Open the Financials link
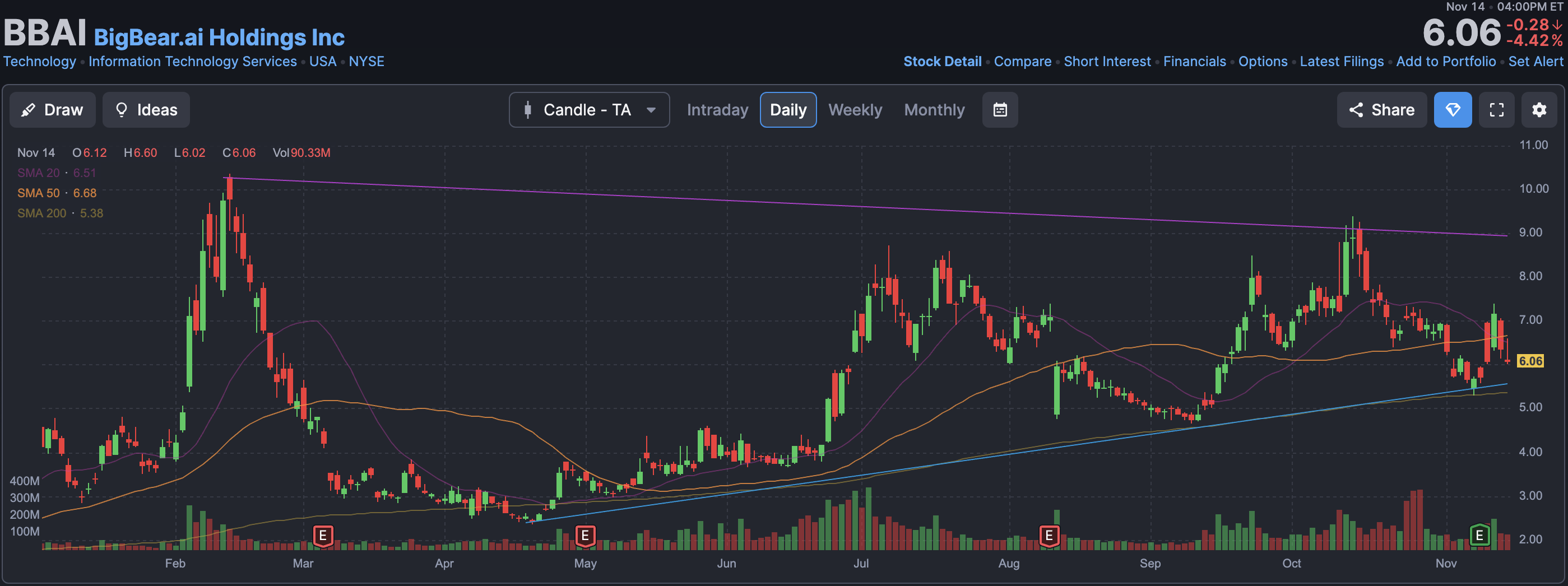The image size is (1568, 586). pos(1194,62)
